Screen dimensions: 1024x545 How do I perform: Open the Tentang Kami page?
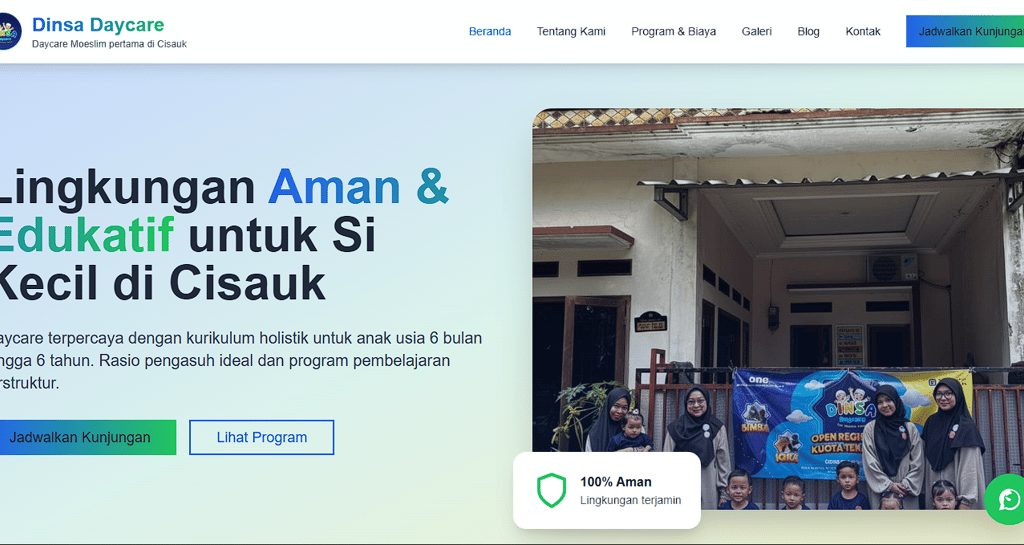click(571, 31)
